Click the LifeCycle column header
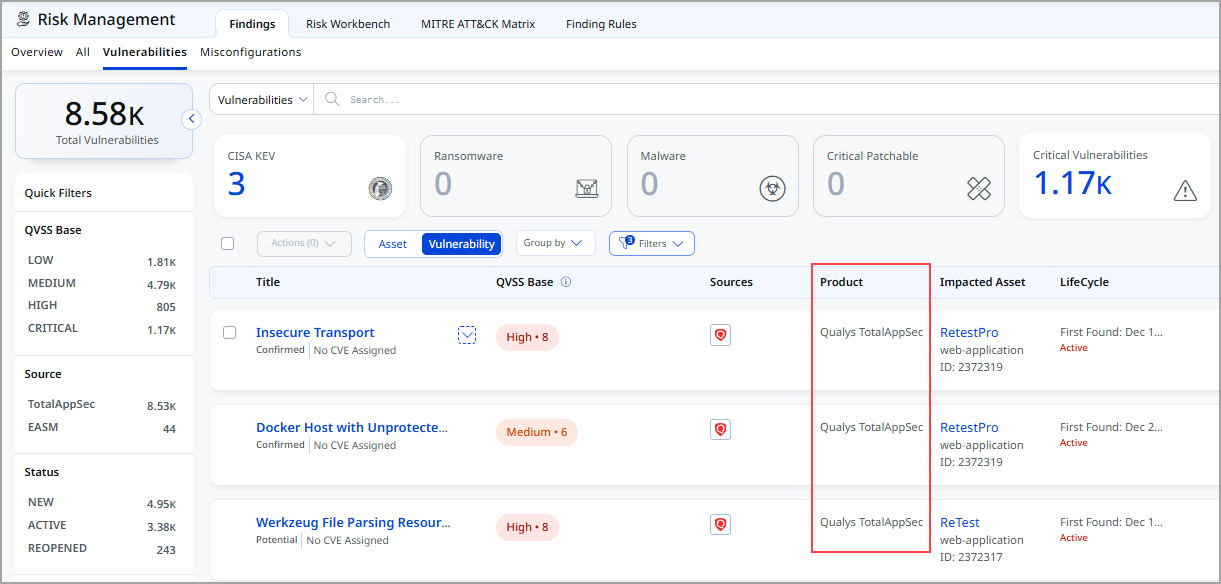 tap(1084, 282)
